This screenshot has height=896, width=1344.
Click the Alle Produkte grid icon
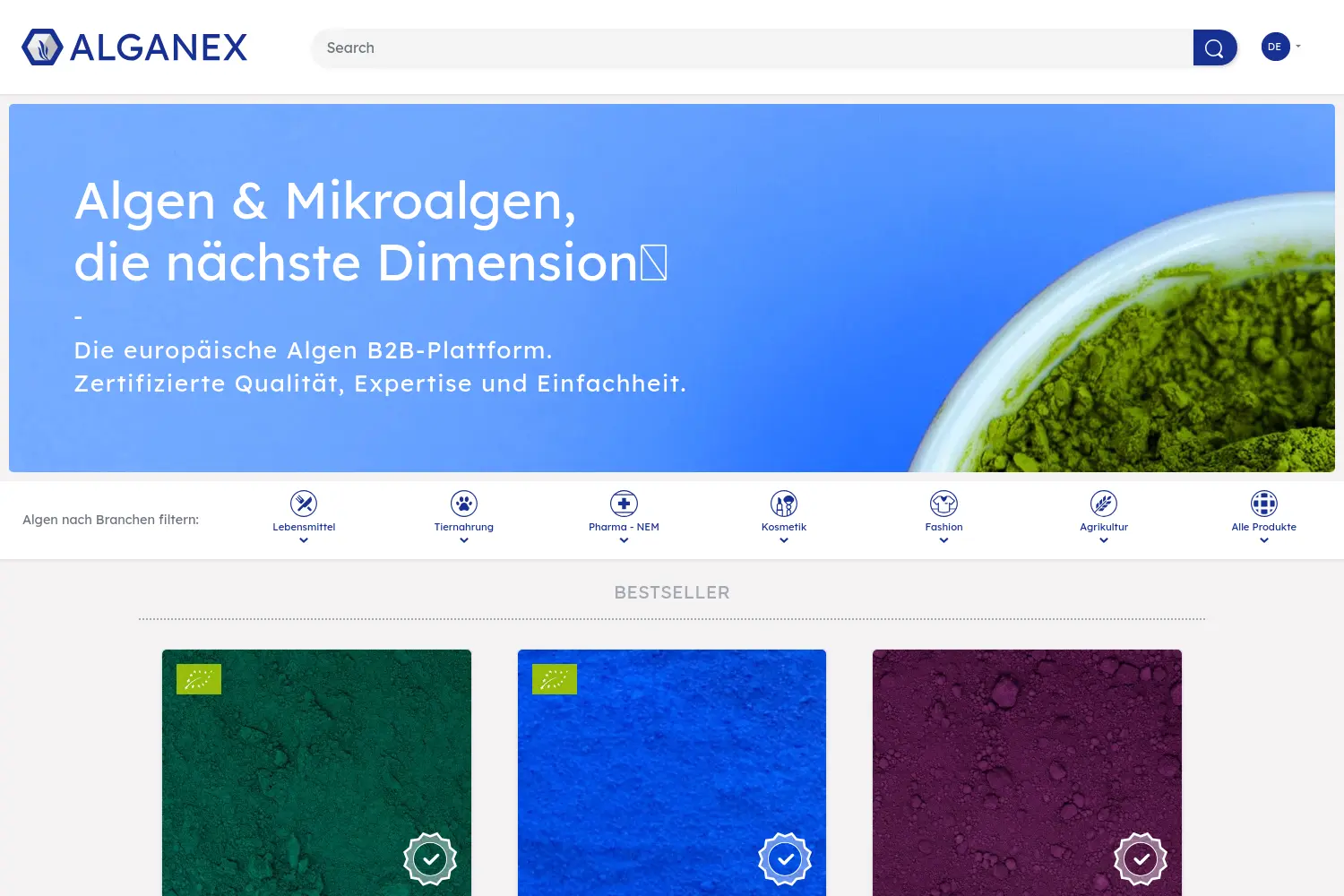[1264, 504]
